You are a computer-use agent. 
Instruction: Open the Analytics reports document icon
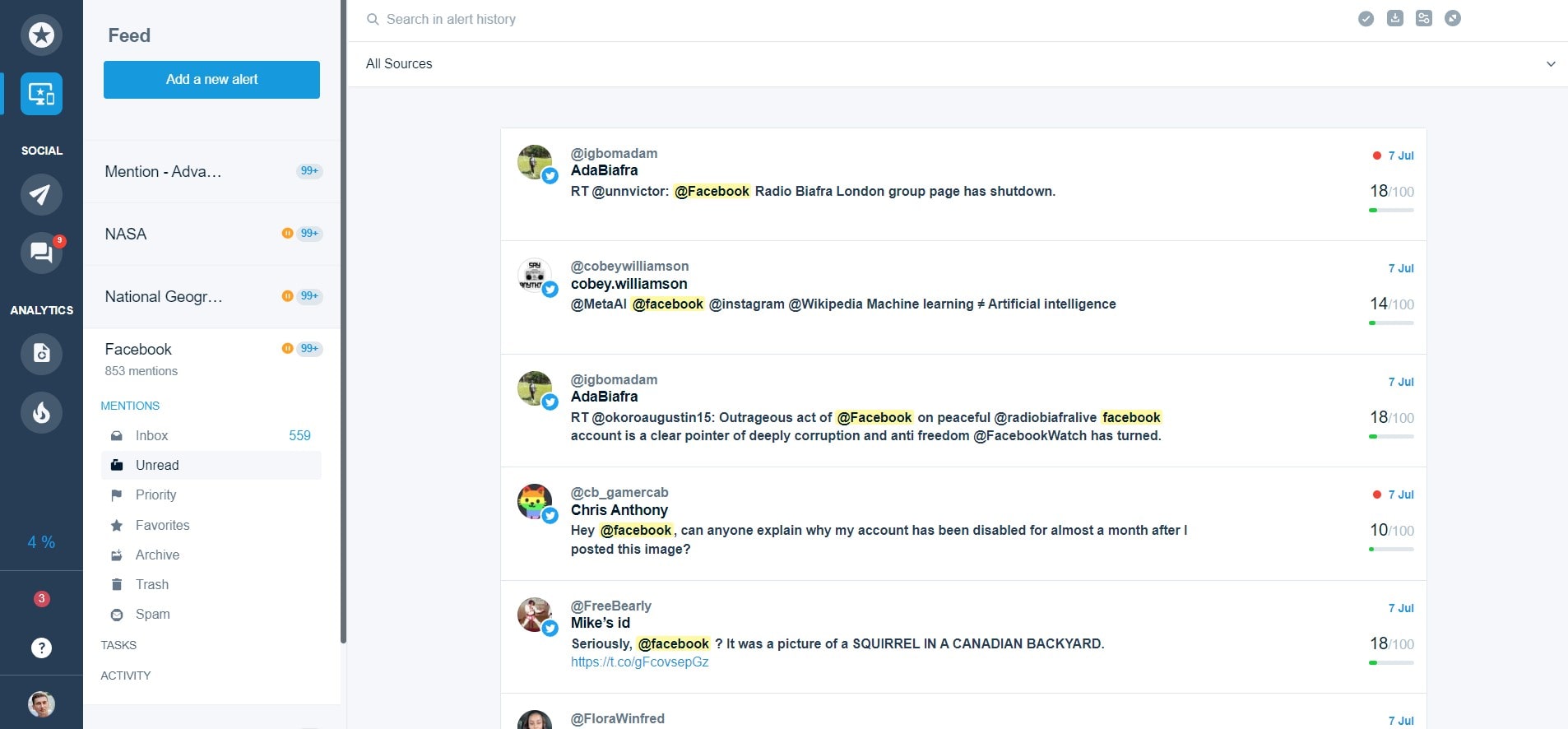click(41, 354)
